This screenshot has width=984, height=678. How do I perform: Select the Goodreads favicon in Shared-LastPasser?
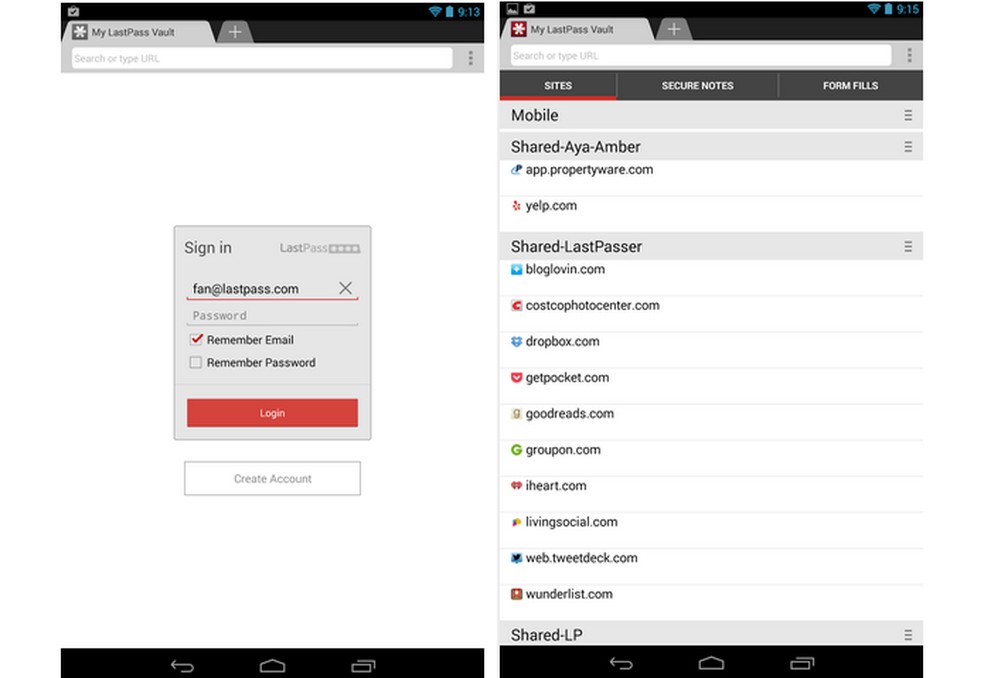click(516, 414)
